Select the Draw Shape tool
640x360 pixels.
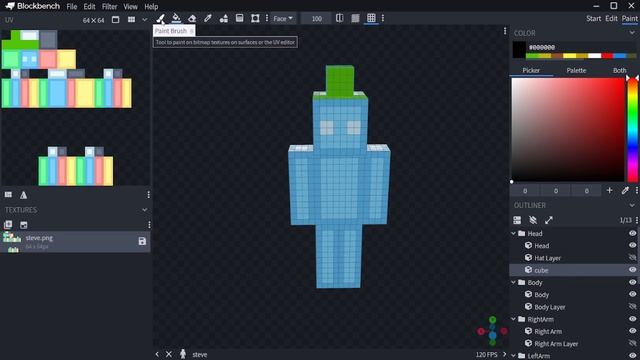click(x=224, y=18)
